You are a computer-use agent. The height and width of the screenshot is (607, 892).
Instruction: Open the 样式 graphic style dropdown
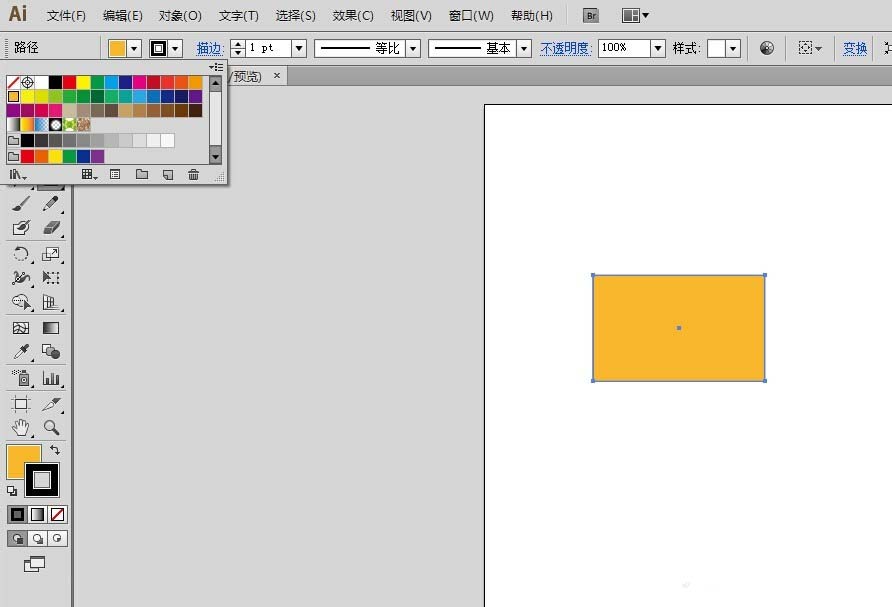733,48
